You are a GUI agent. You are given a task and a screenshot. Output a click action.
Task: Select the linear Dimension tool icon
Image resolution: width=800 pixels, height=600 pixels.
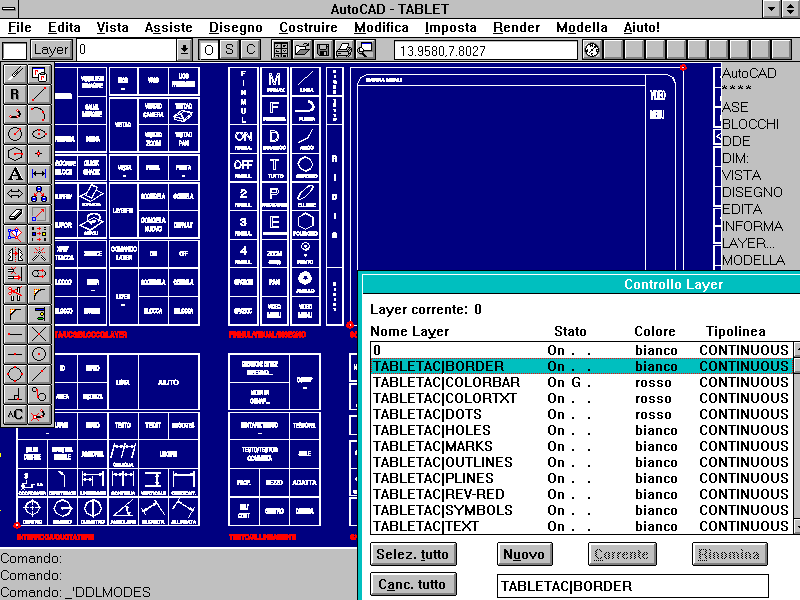click(39, 174)
